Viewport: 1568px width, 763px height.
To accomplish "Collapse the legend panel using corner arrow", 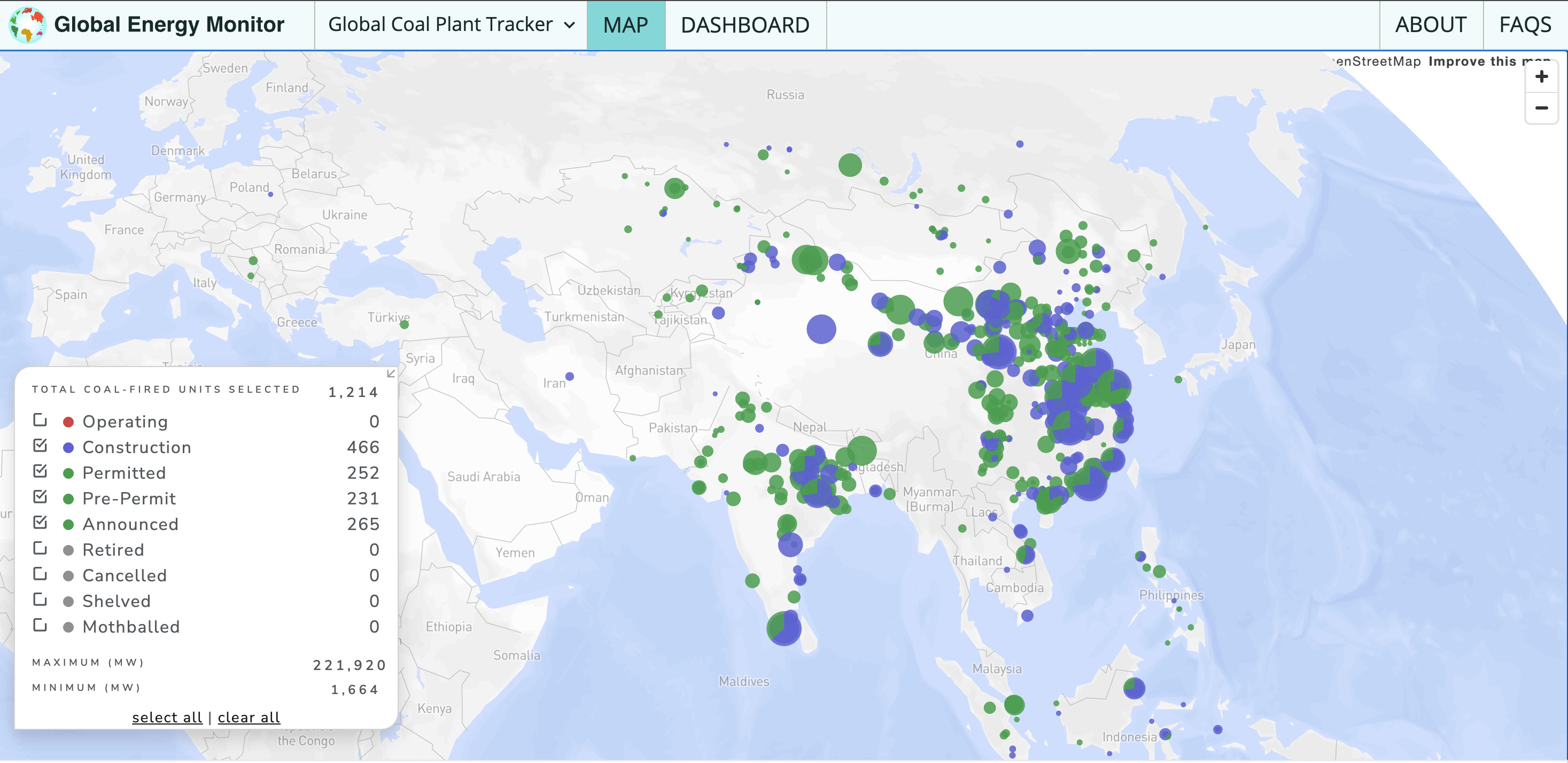I will click(x=391, y=373).
